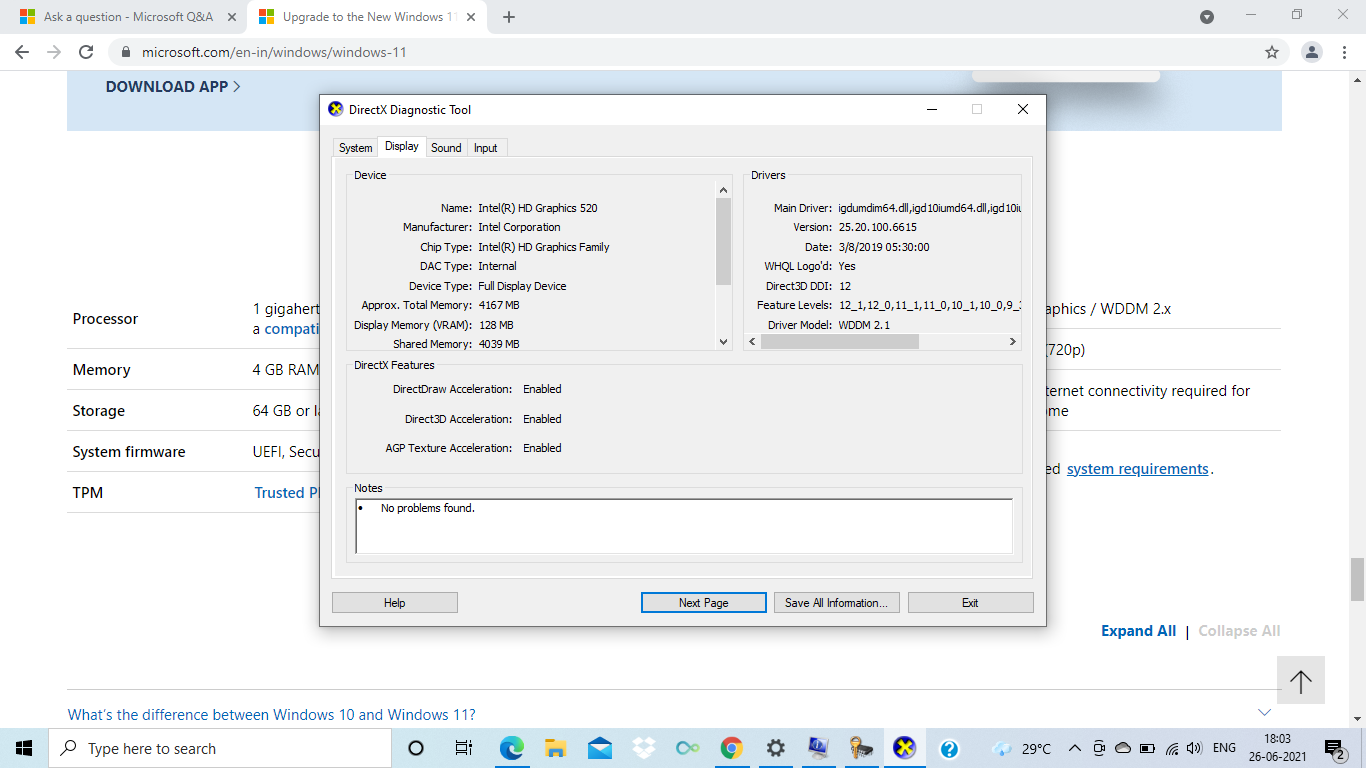This screenshot has width=1366, height=768.
Task: Click the taskbar search box
Action: (x=220, y=748)
